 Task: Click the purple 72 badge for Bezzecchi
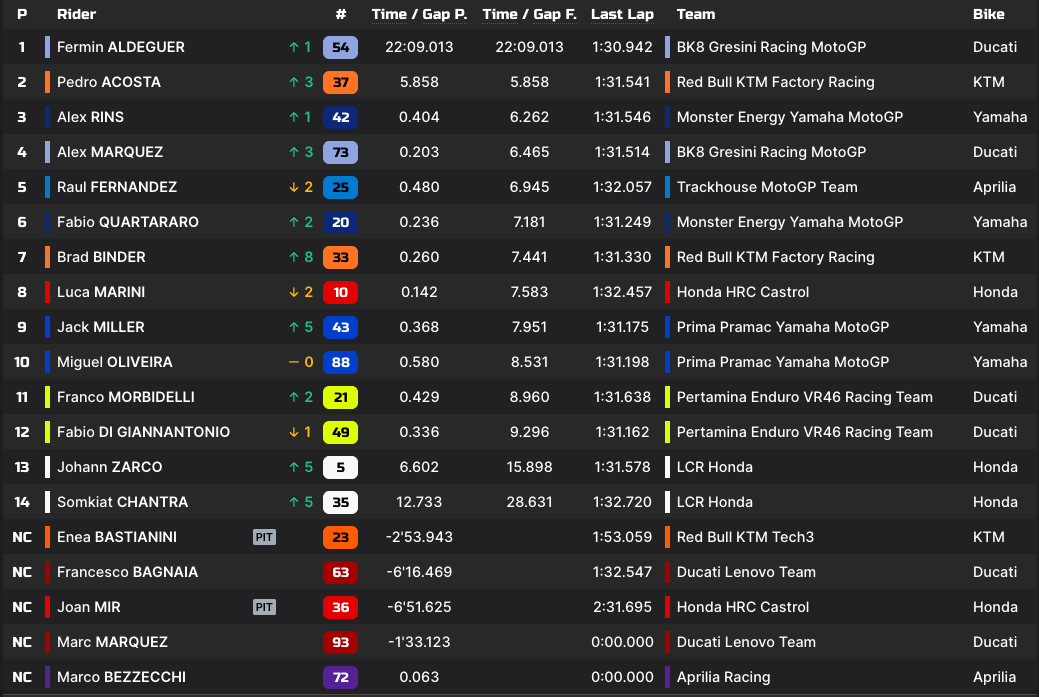pyautogui.click(x=340, y=677)
